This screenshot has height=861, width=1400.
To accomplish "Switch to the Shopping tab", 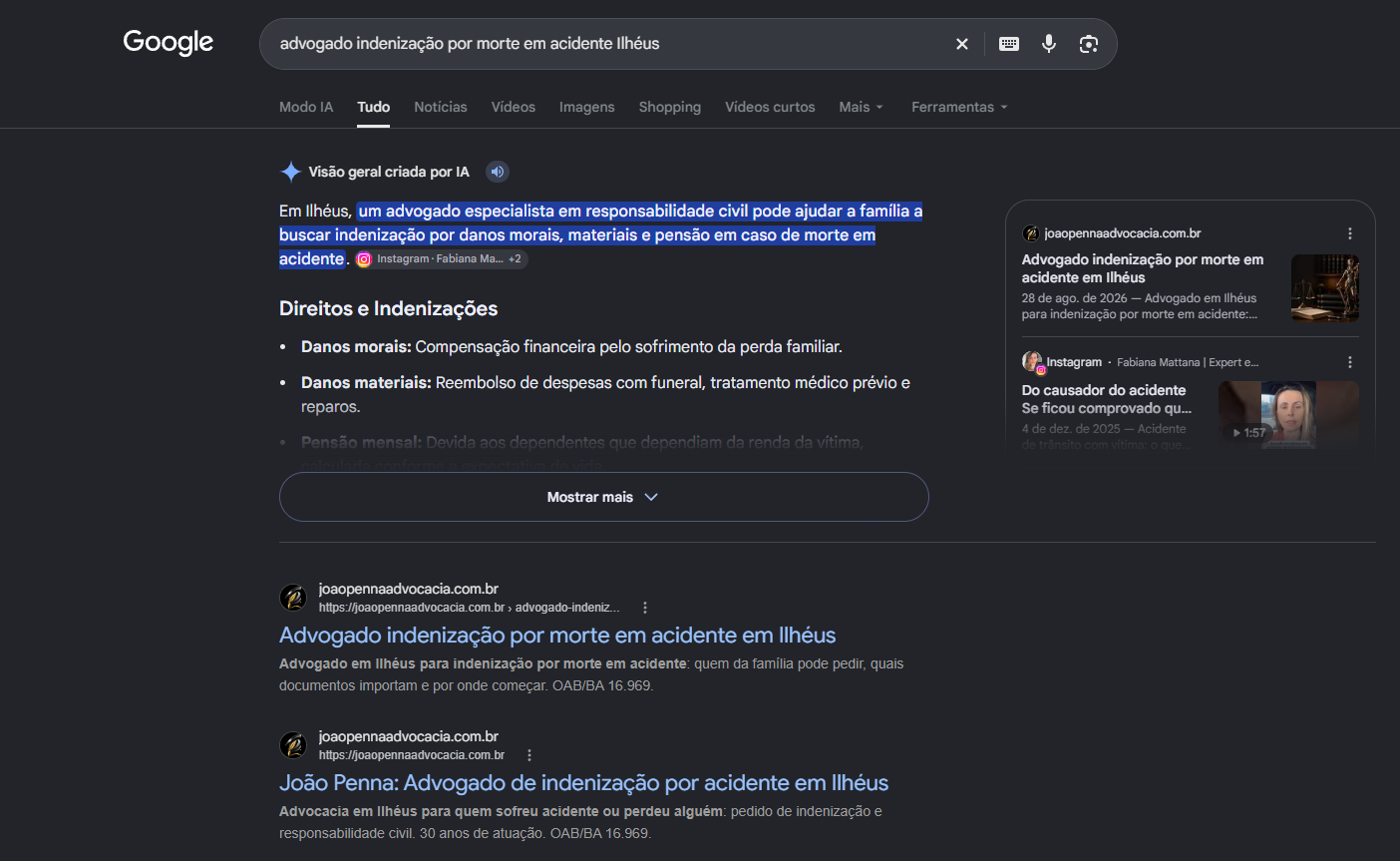I will coord(670,107).
